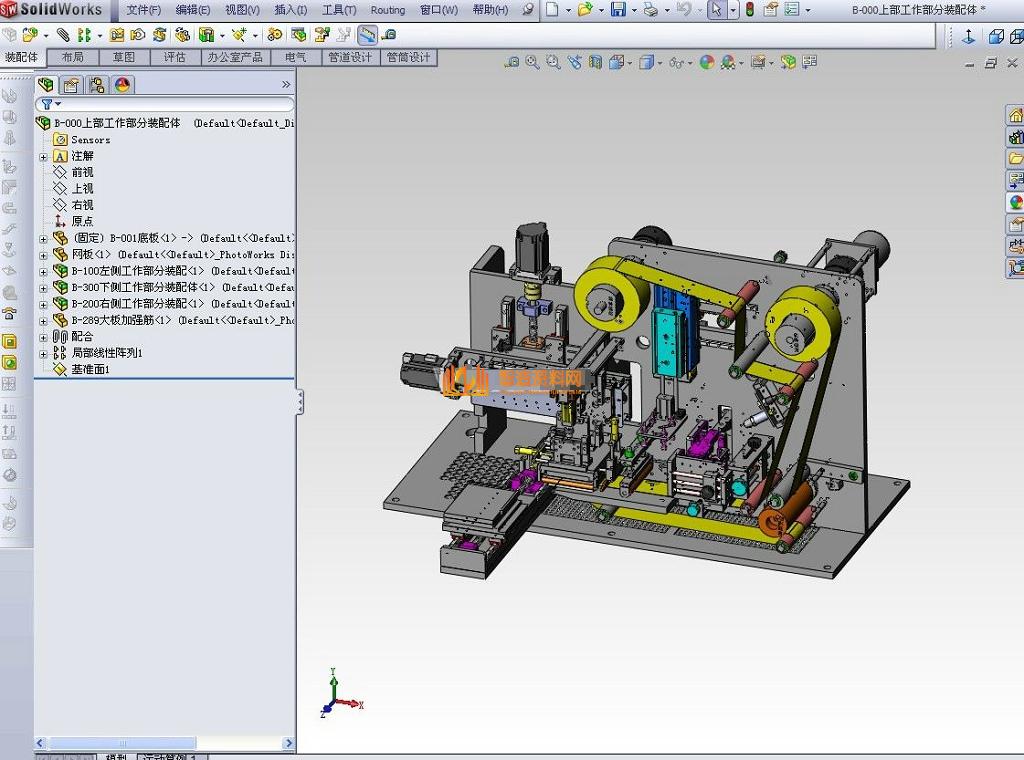Click the Mate paperclip tool icon
1024x760 pixels.
(x=63, y=35)
